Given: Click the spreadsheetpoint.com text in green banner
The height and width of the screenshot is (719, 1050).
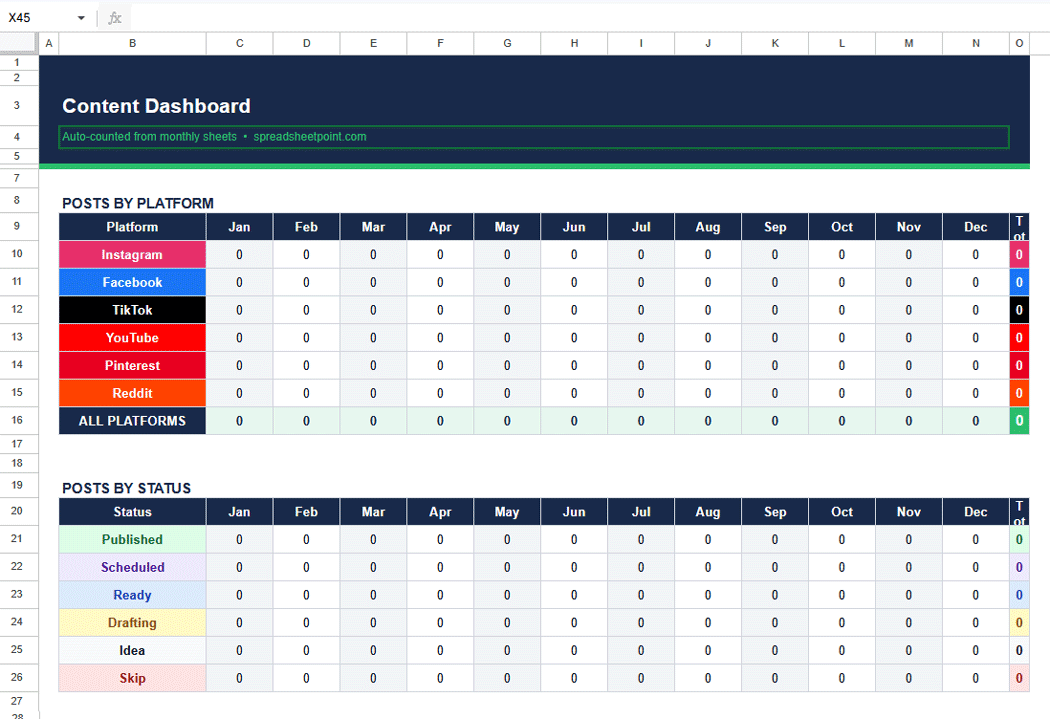Looking at the screenshot, I should click(x=310, y=136).
